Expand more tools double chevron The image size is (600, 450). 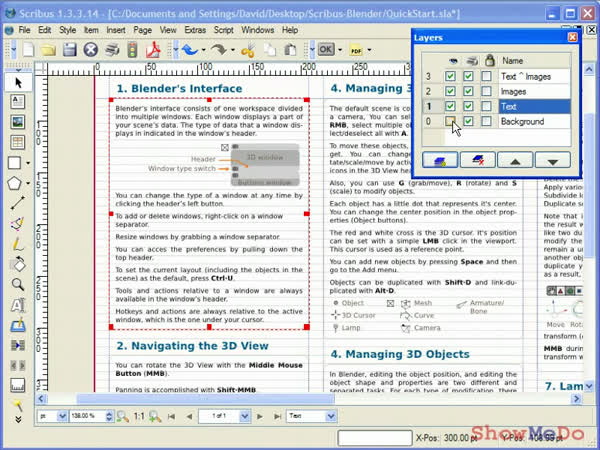tap(18, 420)
